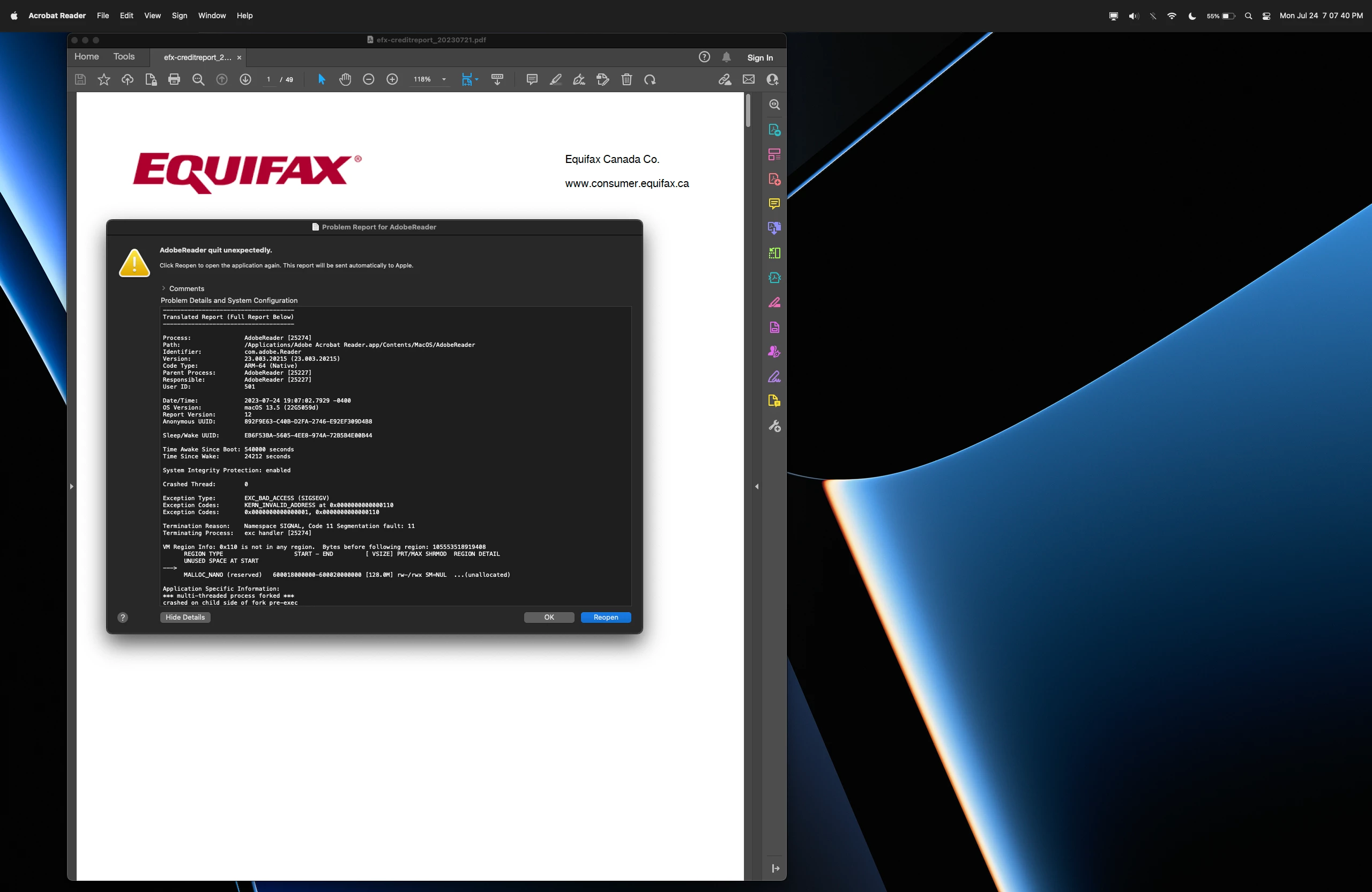Select the Highlight text pen tool
The width and height of the screenshot is (1372, 892).
[556, 79]
